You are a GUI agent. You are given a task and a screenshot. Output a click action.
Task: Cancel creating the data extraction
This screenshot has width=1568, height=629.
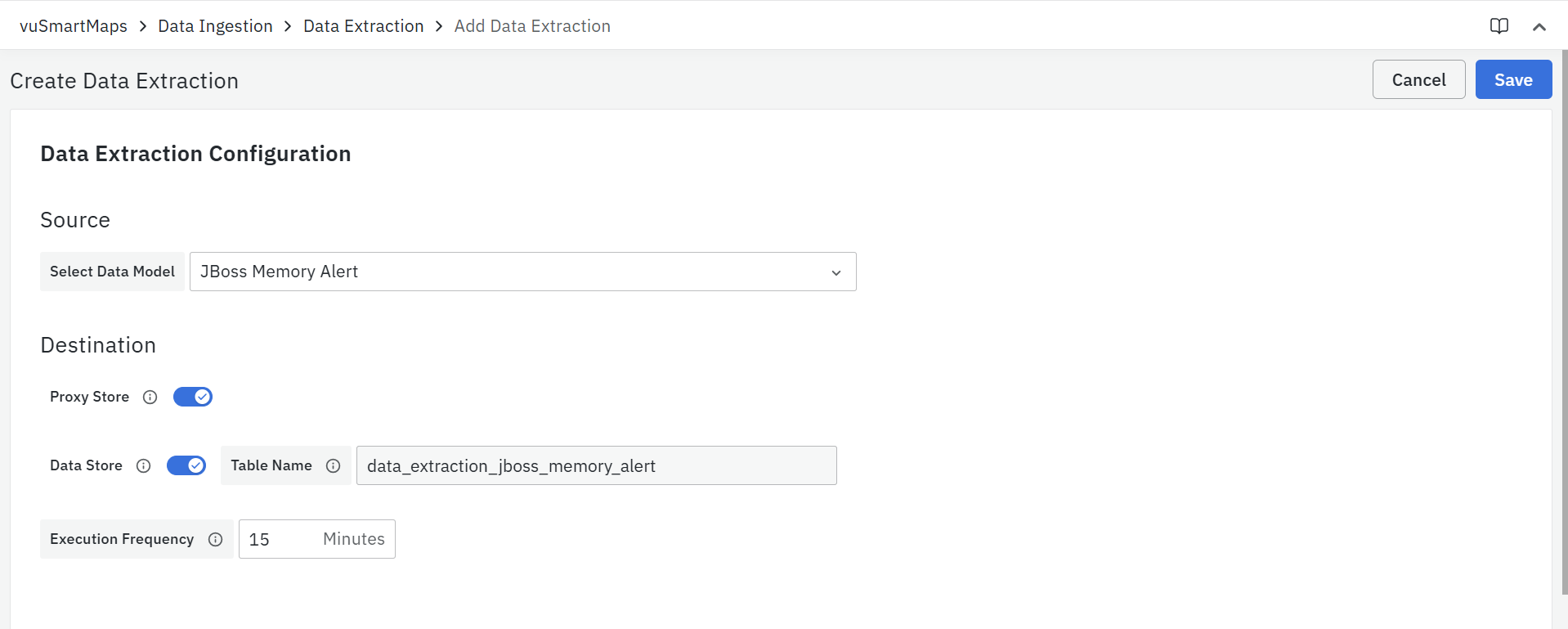(1418, 79)
